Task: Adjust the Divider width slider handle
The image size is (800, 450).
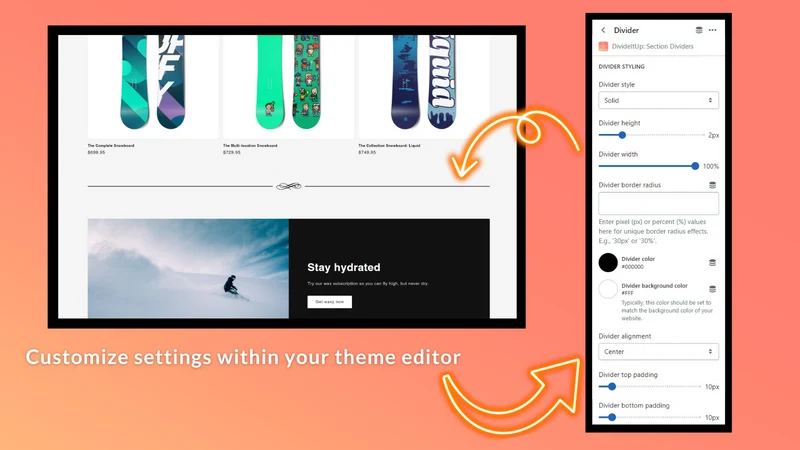Action: (x=695, y=166)
